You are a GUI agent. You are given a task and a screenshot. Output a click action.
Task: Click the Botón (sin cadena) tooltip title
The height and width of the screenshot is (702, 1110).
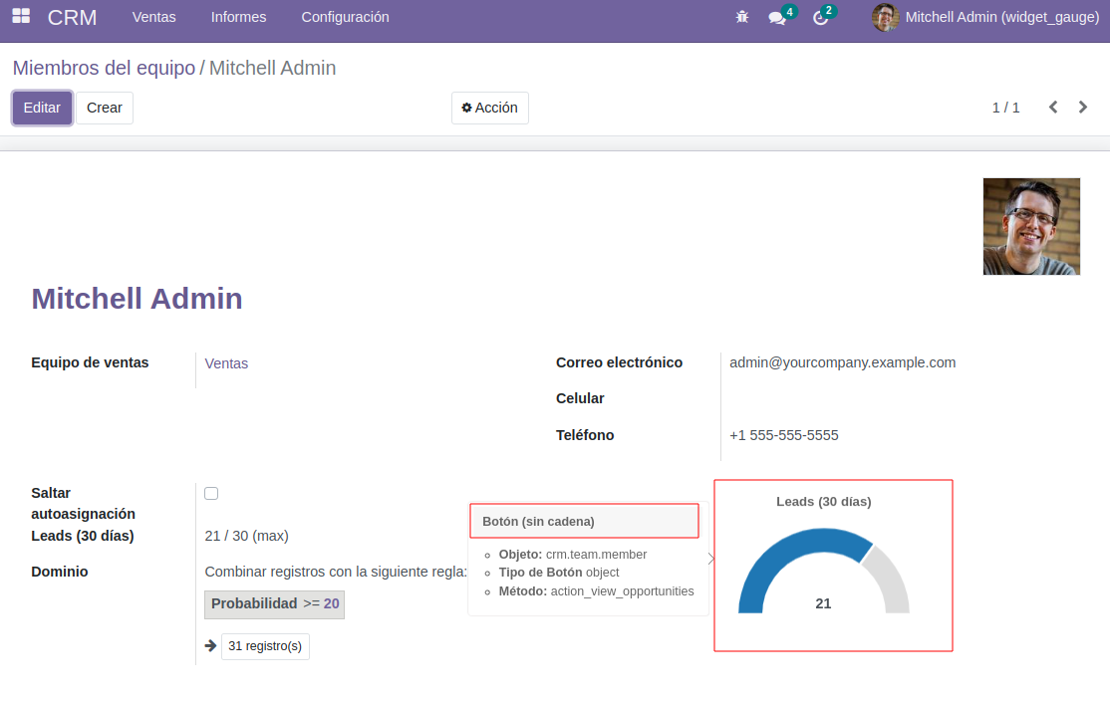pos(539,522)
